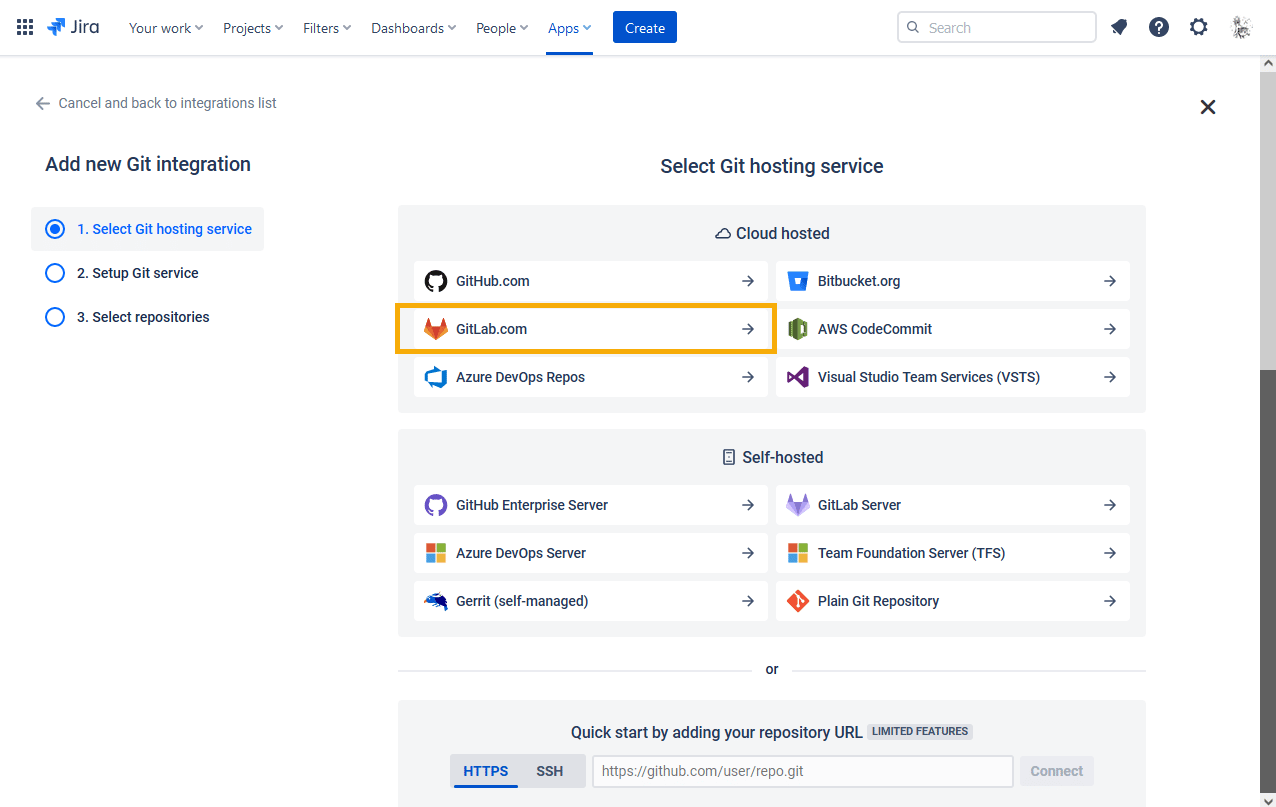Expand the Your work dropdown
1276x807 pixels.
166,28
